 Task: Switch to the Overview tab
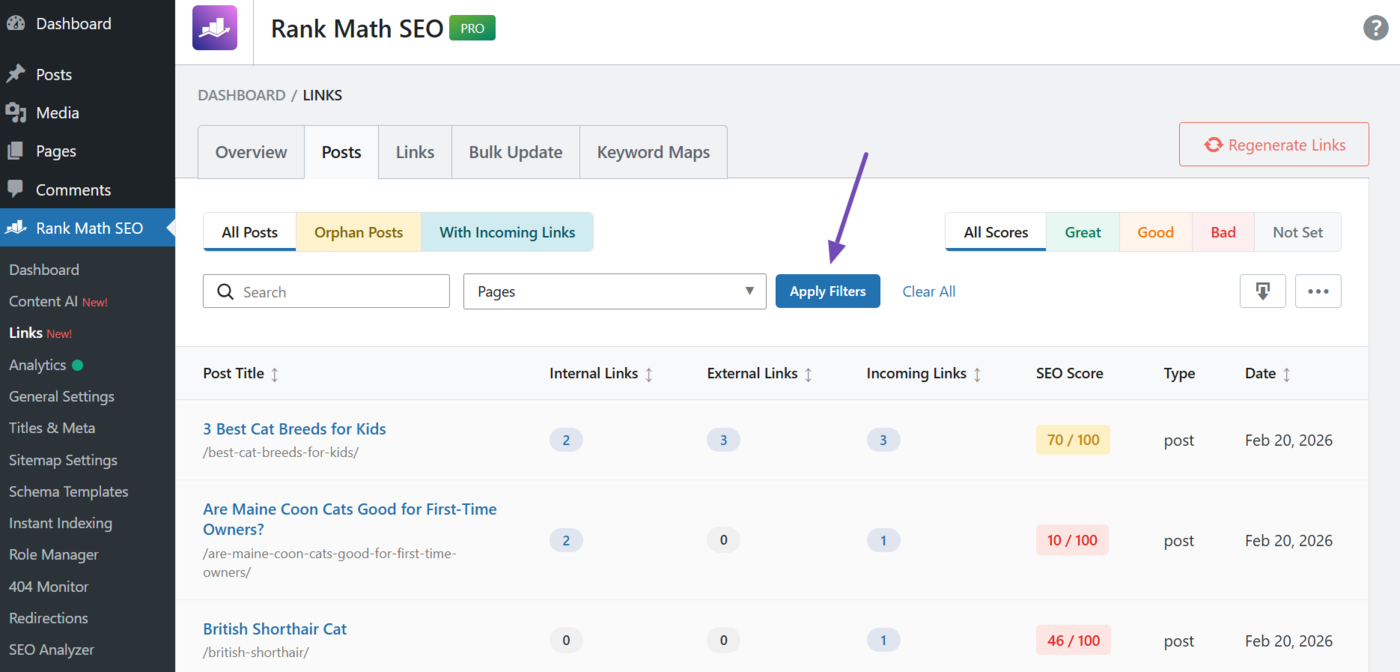(x=251, y=152)
